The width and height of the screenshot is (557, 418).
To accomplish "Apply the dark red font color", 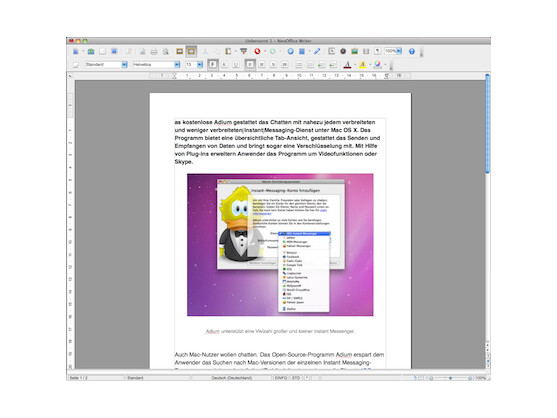I will pos(347,65).
